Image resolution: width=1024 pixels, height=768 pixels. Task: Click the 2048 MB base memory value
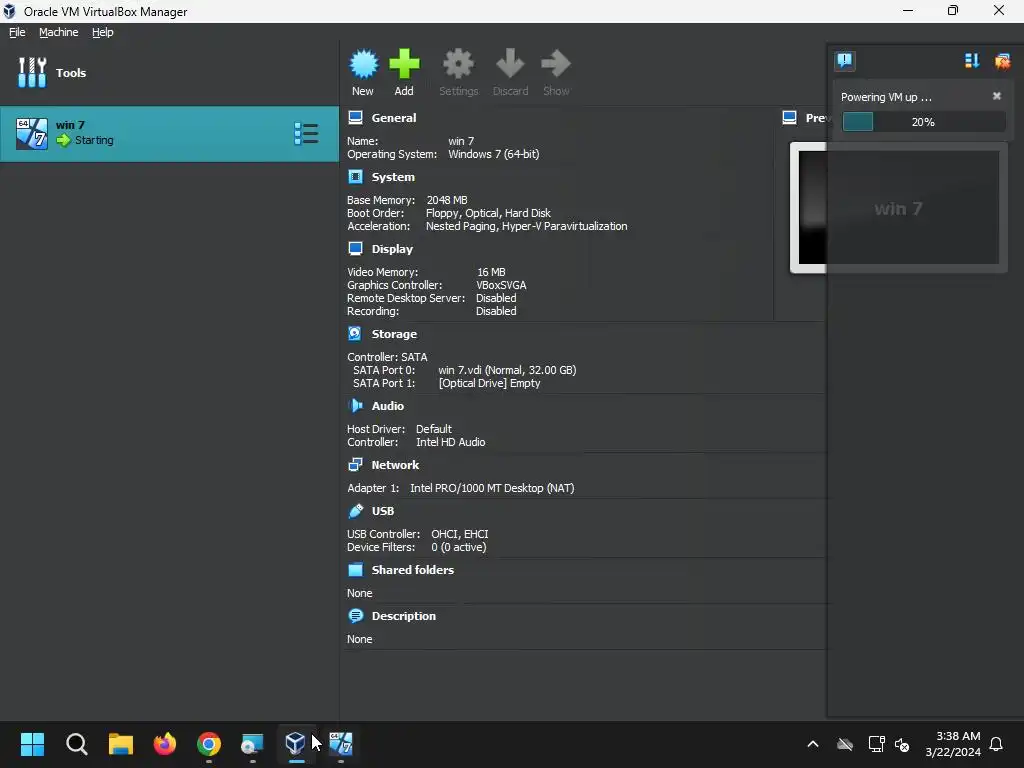(x=447, y=200)
